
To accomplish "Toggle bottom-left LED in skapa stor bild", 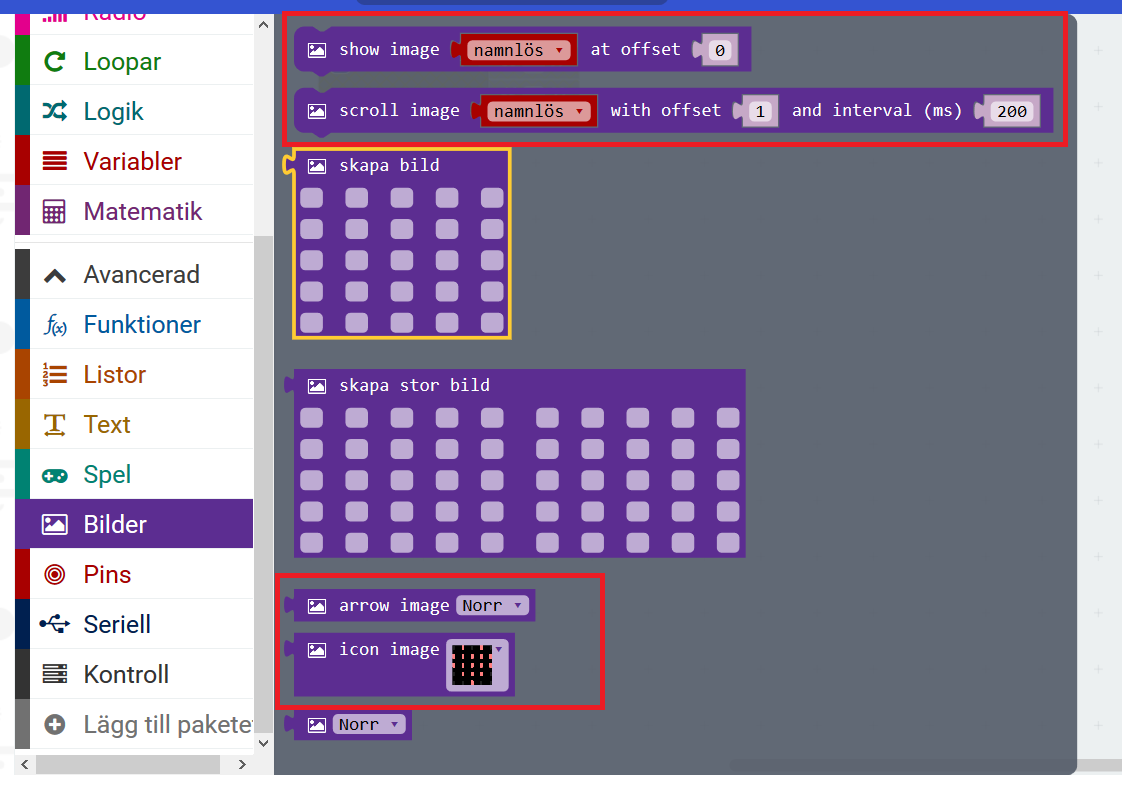I will tap(311, 543).
